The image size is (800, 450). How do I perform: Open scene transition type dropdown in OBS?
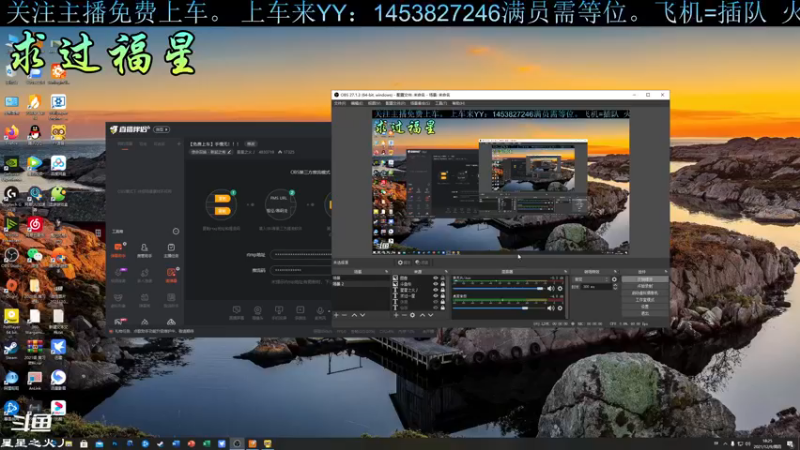pos(591,280)
